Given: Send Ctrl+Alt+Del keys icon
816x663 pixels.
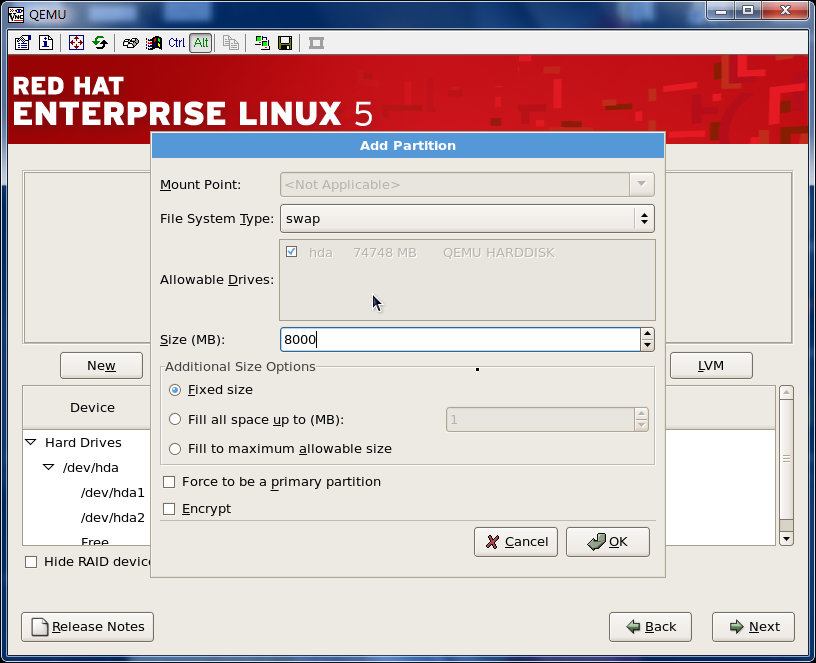Looking at the screenshot, I should tap(130, 43).
